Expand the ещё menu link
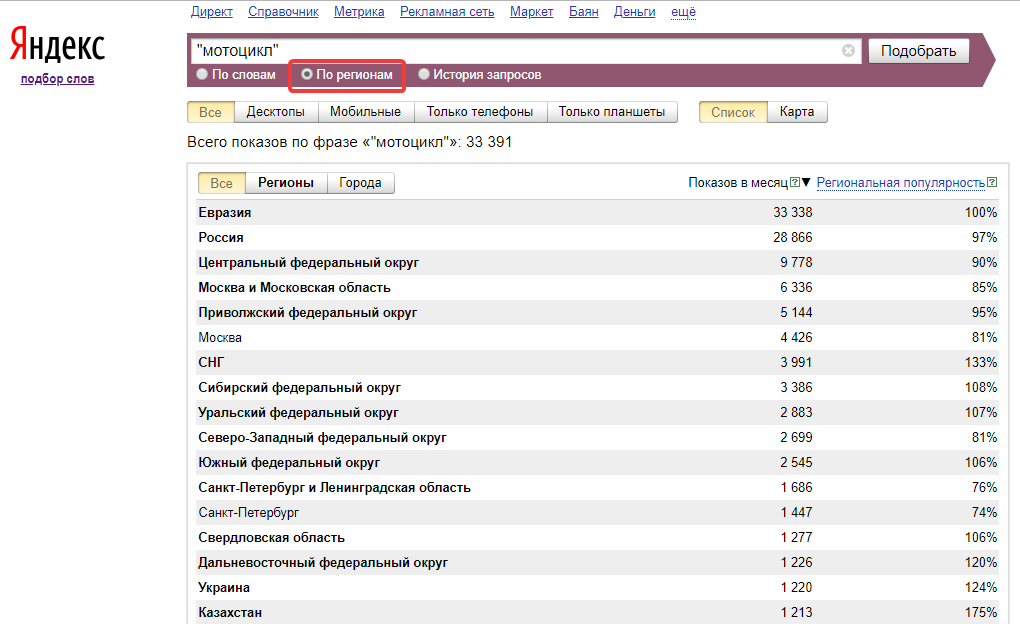The image size is (1020, 624). pos(684,12)
